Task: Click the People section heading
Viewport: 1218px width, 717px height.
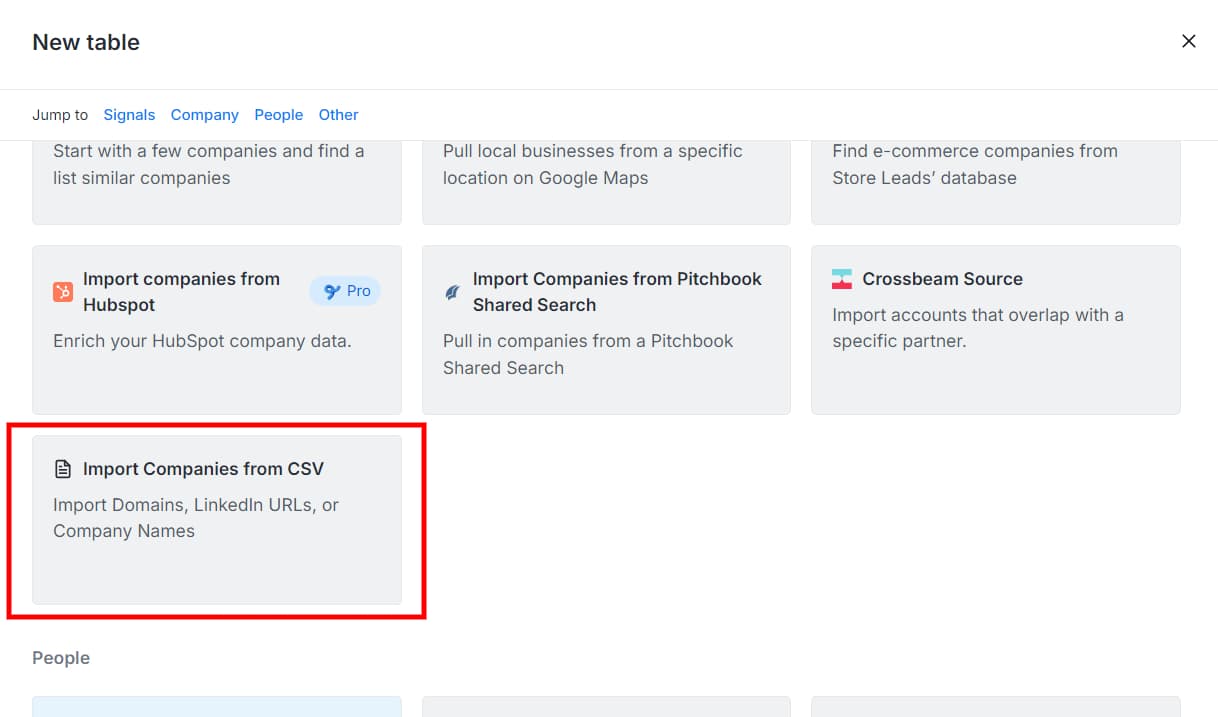Action: tap(61, 658)
